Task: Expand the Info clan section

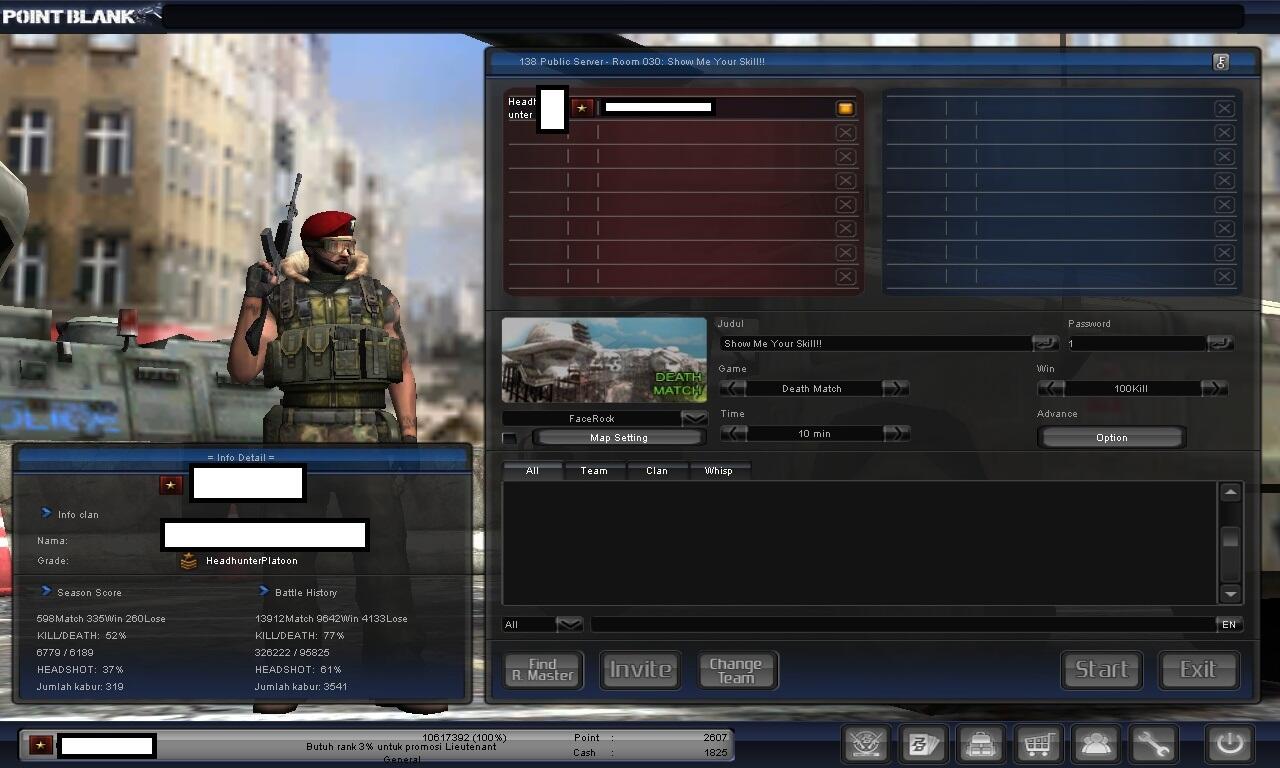Action: click(x=46, y=513)
